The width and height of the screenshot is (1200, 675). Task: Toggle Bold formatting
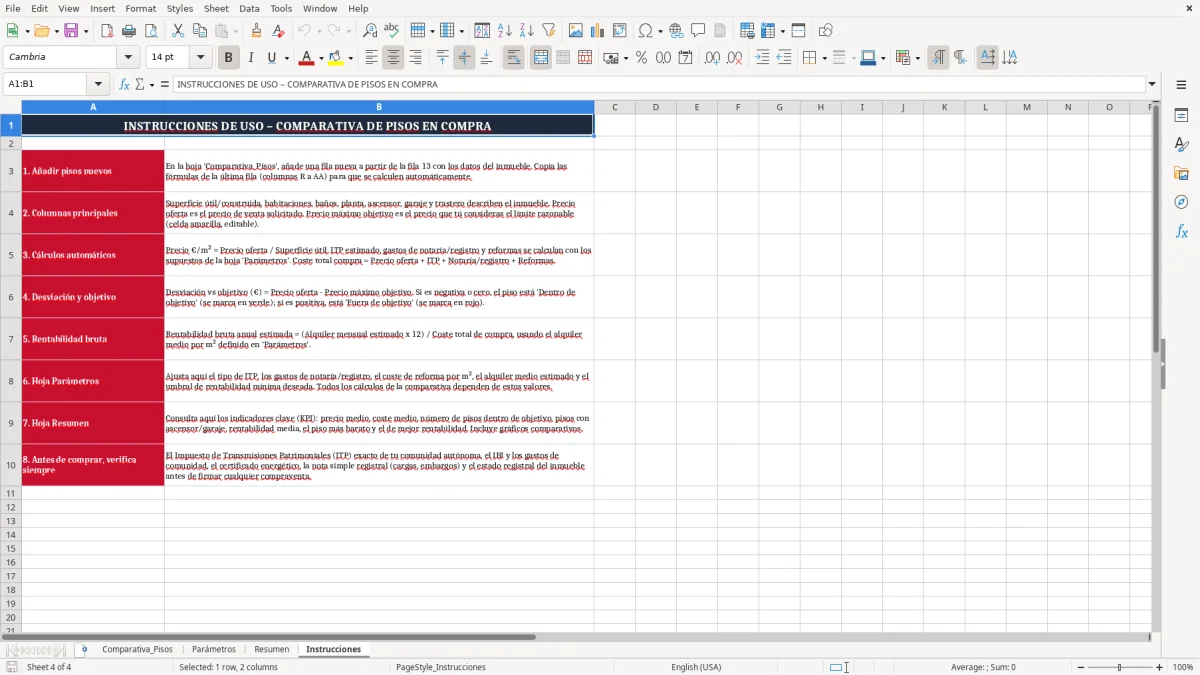coord(228,58)
